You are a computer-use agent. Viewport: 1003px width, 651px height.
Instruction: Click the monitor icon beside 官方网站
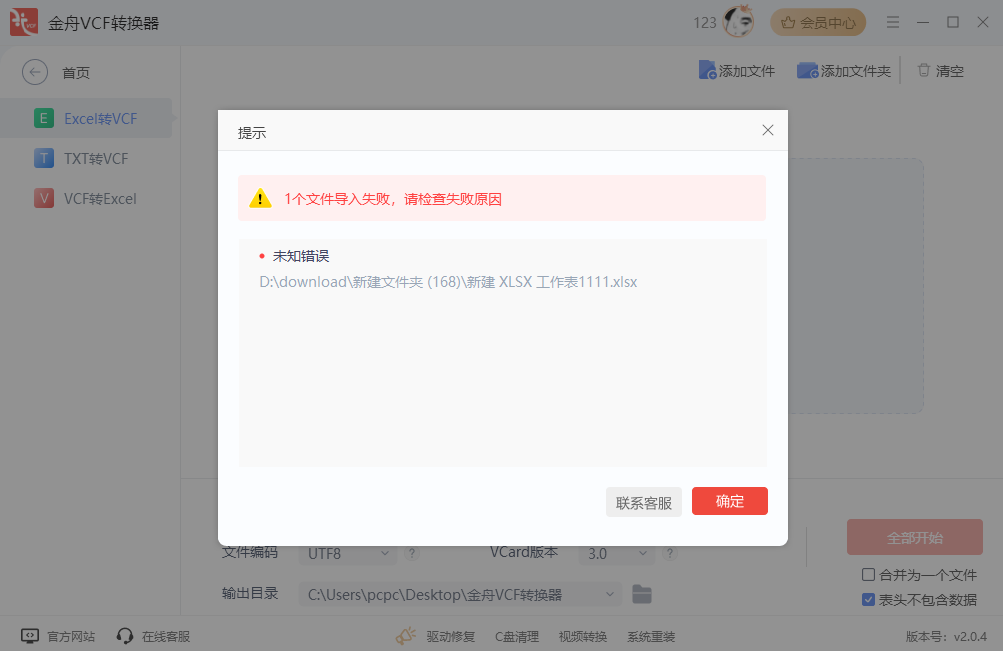click(x=30, y=636)
